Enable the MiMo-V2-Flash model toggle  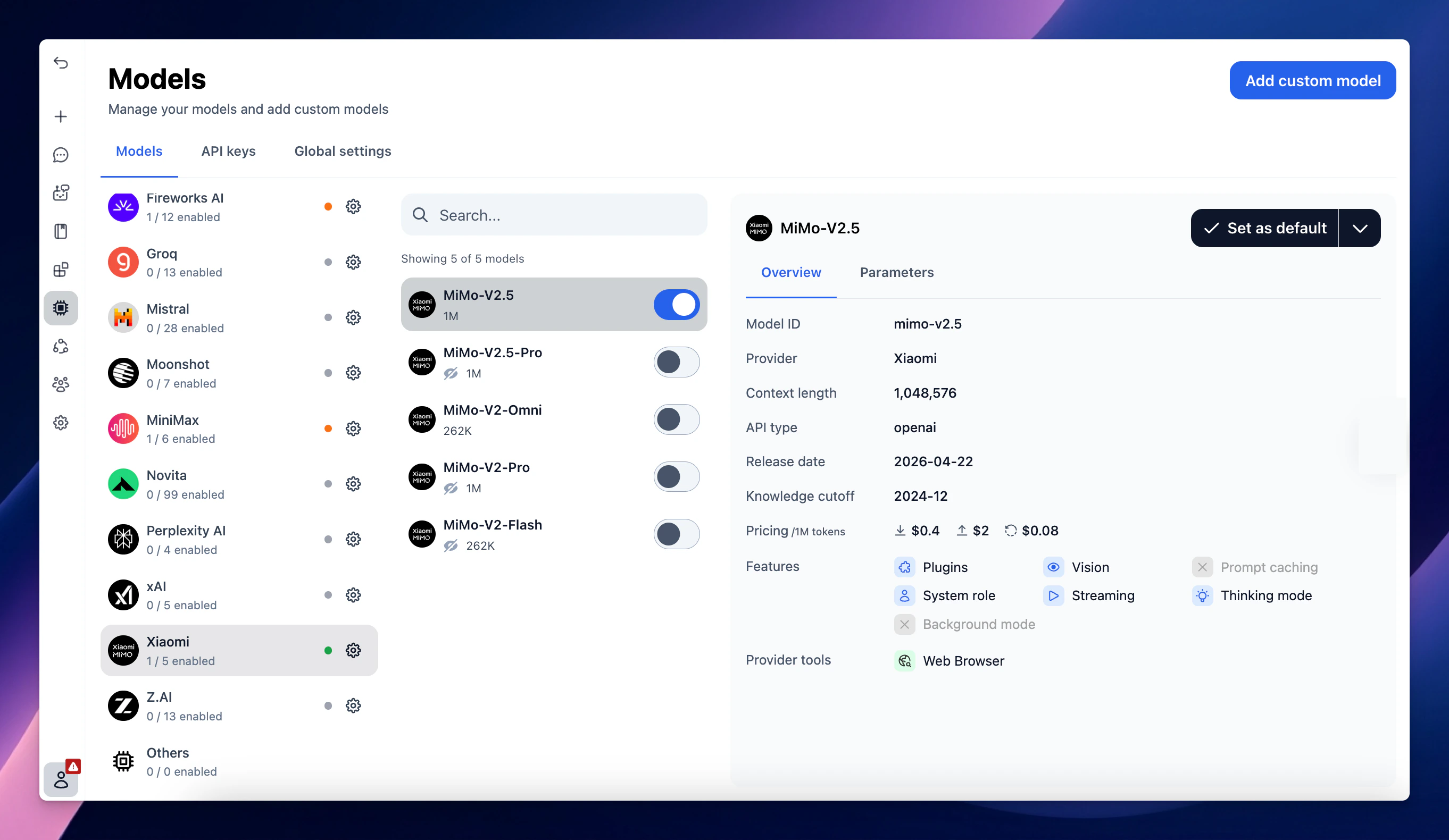pos(676,534)
